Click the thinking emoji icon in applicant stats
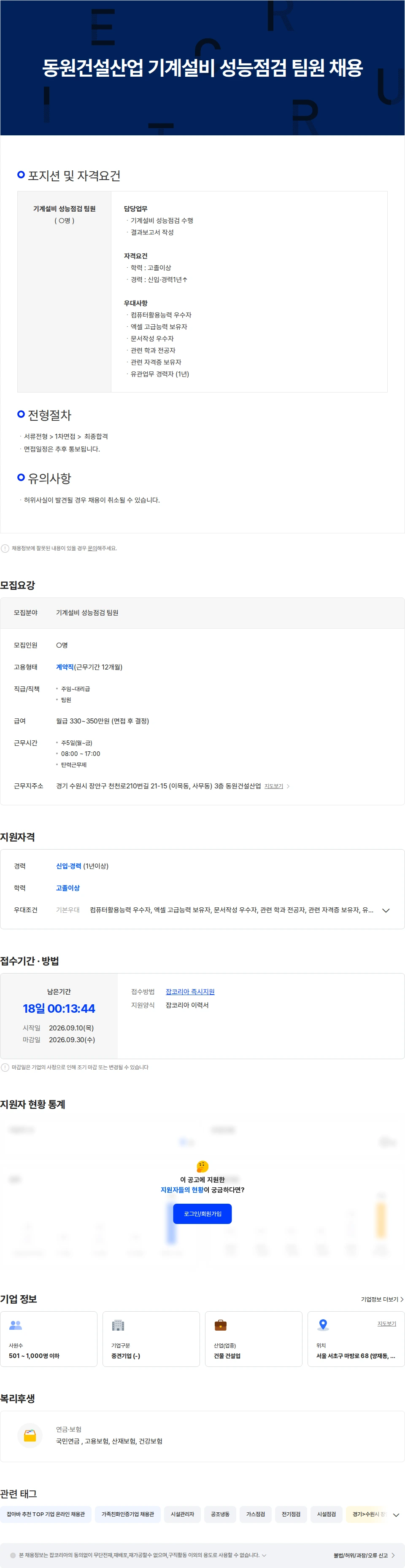405x1568 pixels. click(203, 1166)
